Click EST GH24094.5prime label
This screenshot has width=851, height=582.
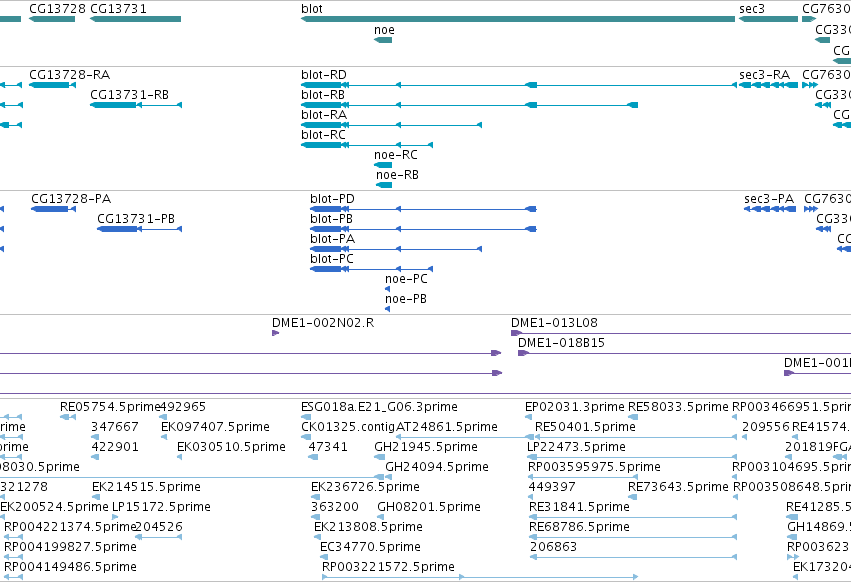(x=436, y=467)
